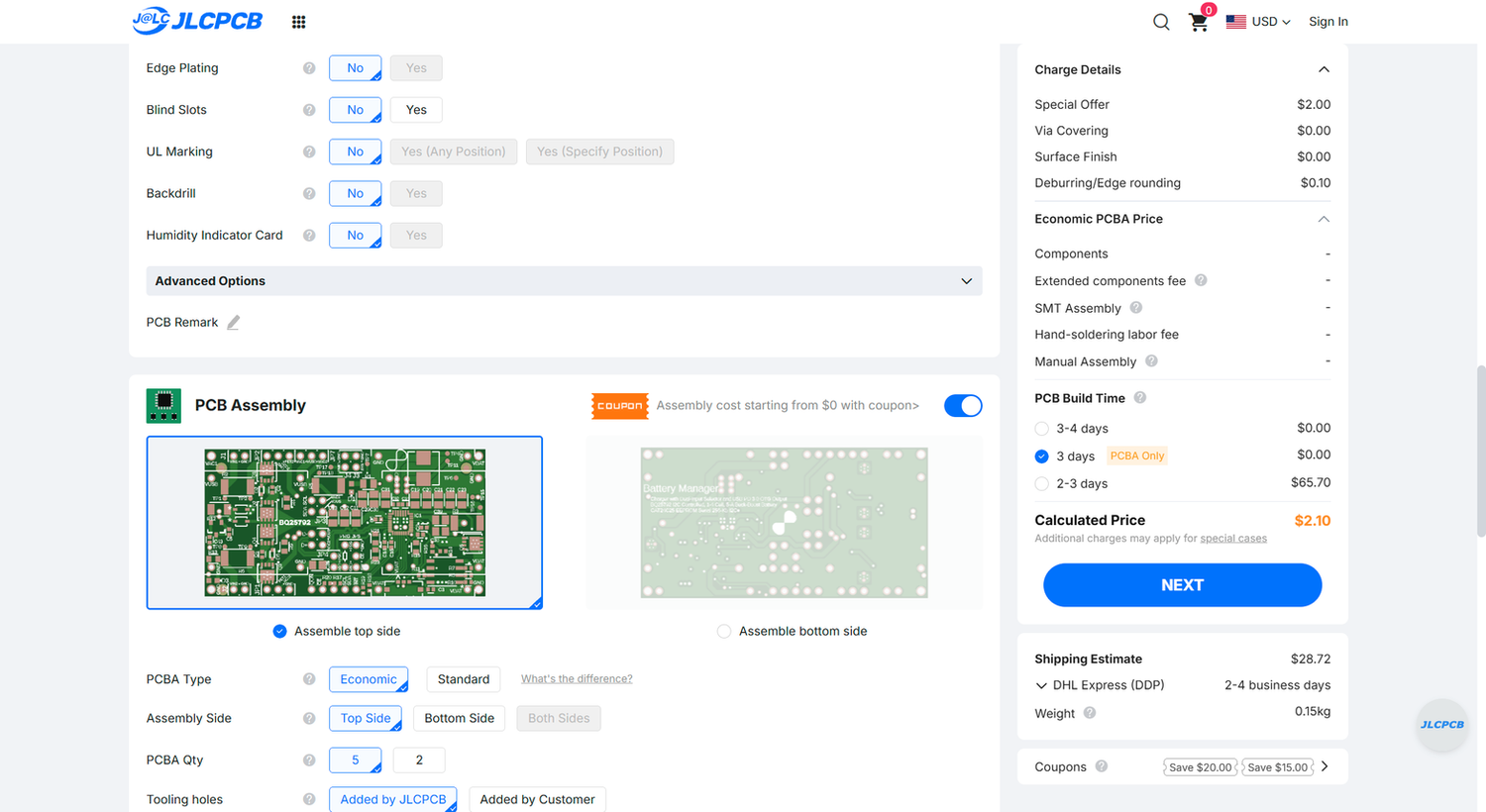
Task: Show help for SMT Assembly
Action: [x=1136, y=308]
